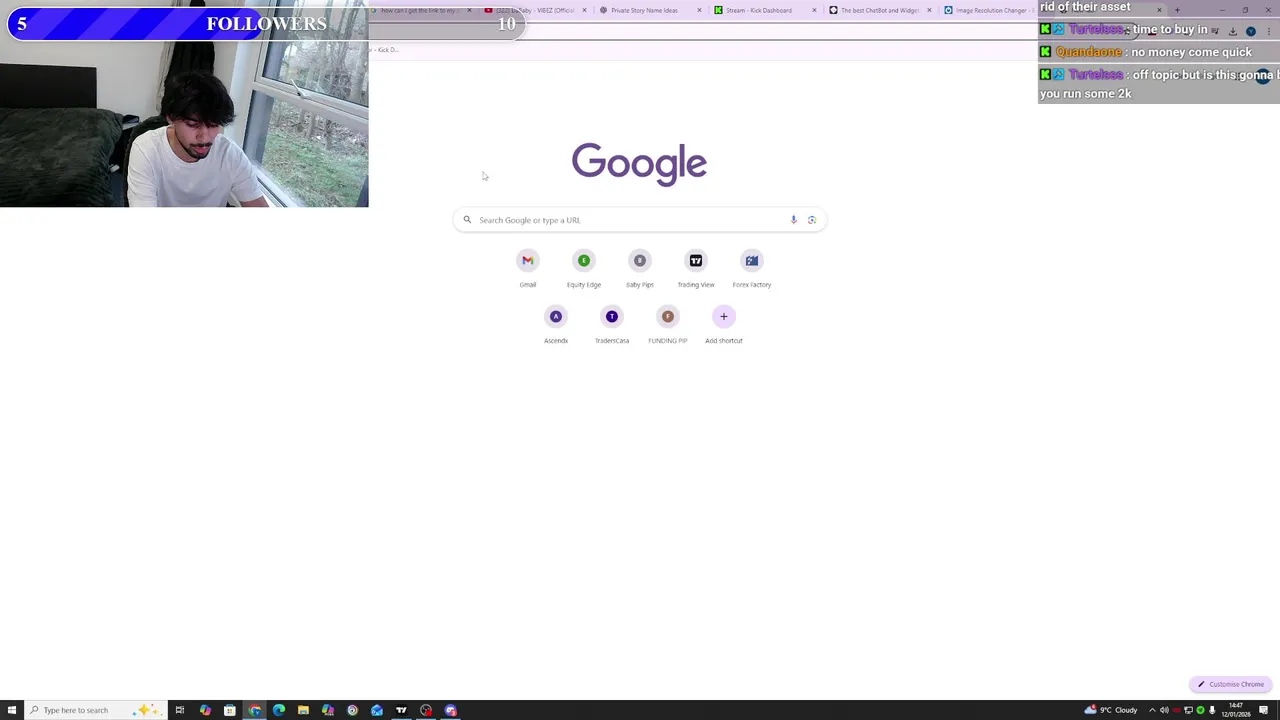The height and width of the screenshot is (720, 1280).
Task: Switch to the VIBEZ YouTube tab
Action: point(535,10)
